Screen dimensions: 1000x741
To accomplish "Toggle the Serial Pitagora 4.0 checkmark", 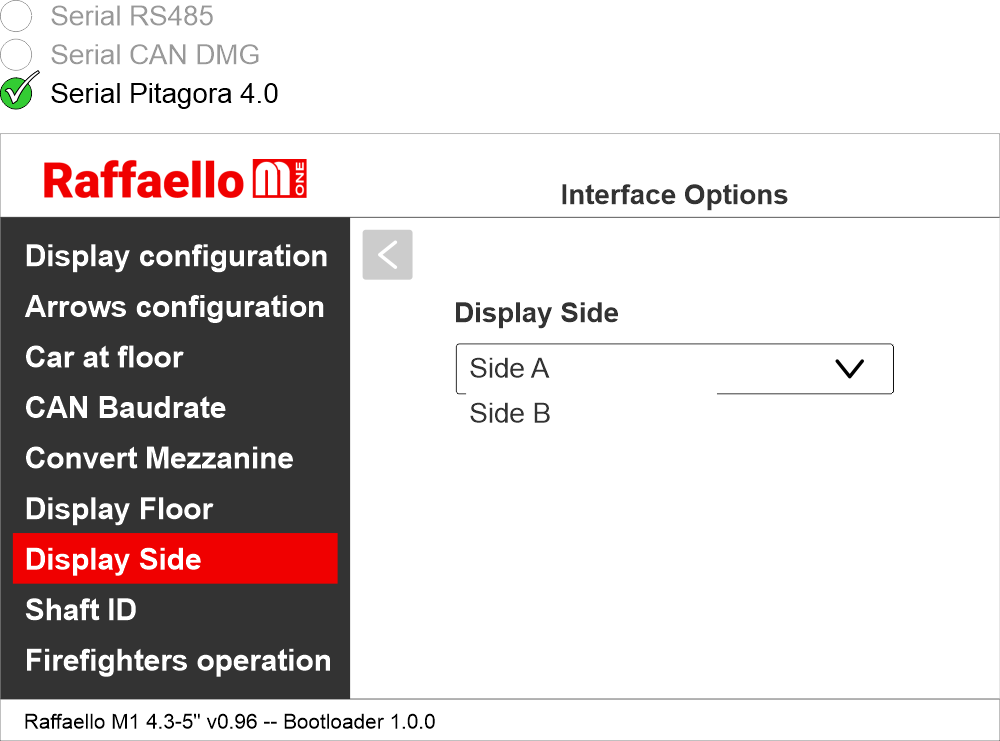I will 18,93.
